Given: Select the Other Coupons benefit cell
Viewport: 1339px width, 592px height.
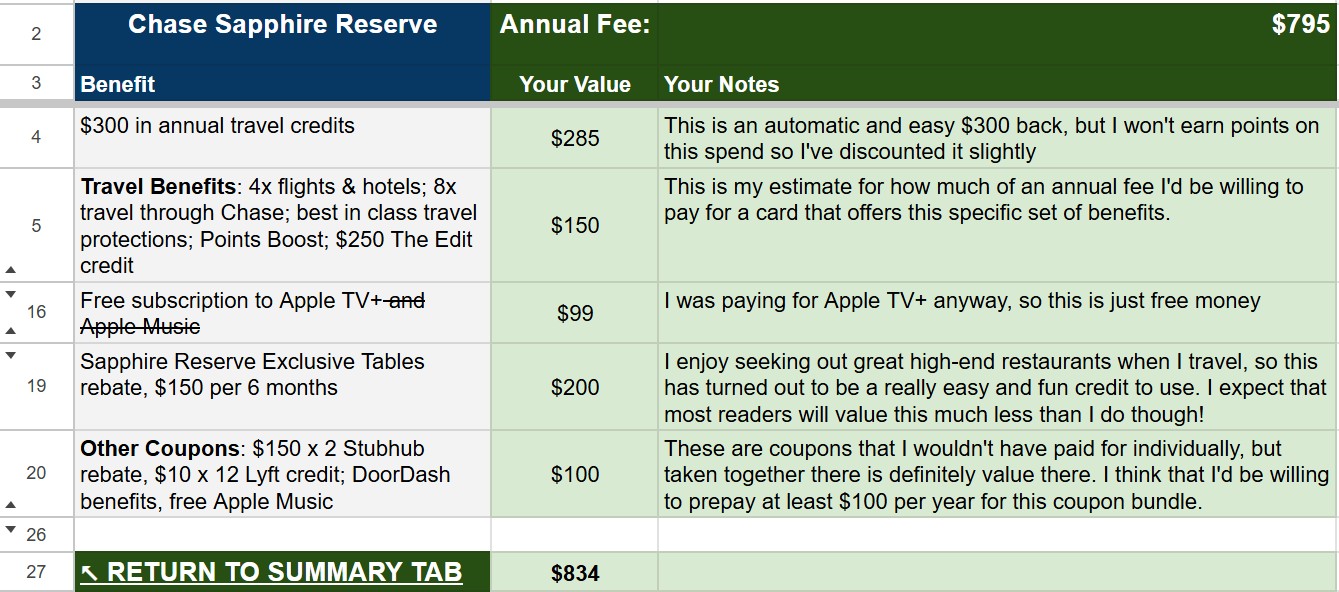Looking at the screenshot, I should (282, 474).
